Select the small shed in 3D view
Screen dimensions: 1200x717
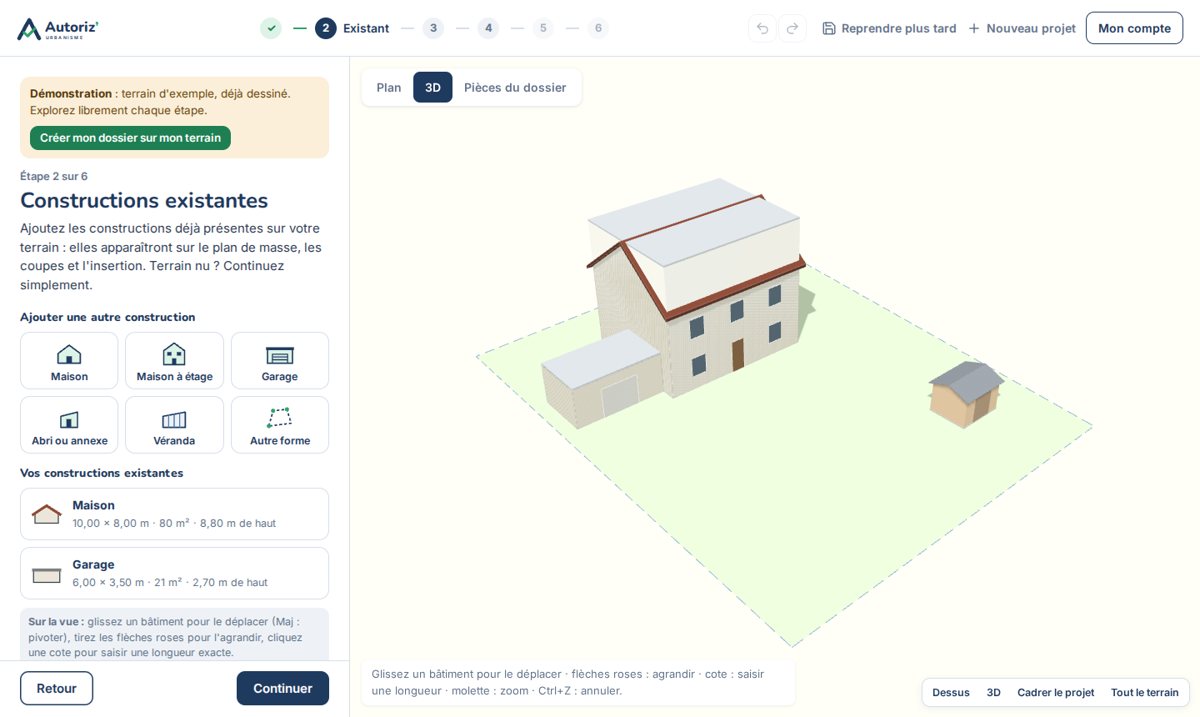click(x=966, y=394)
